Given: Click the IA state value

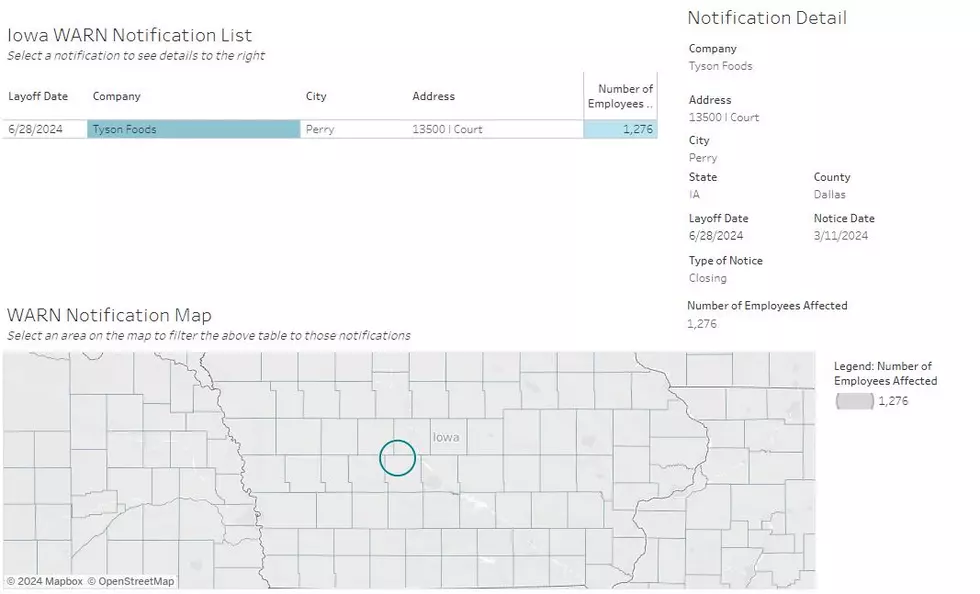Looking at the screenshot, I should pyautogui.click(x=694, y=194).
